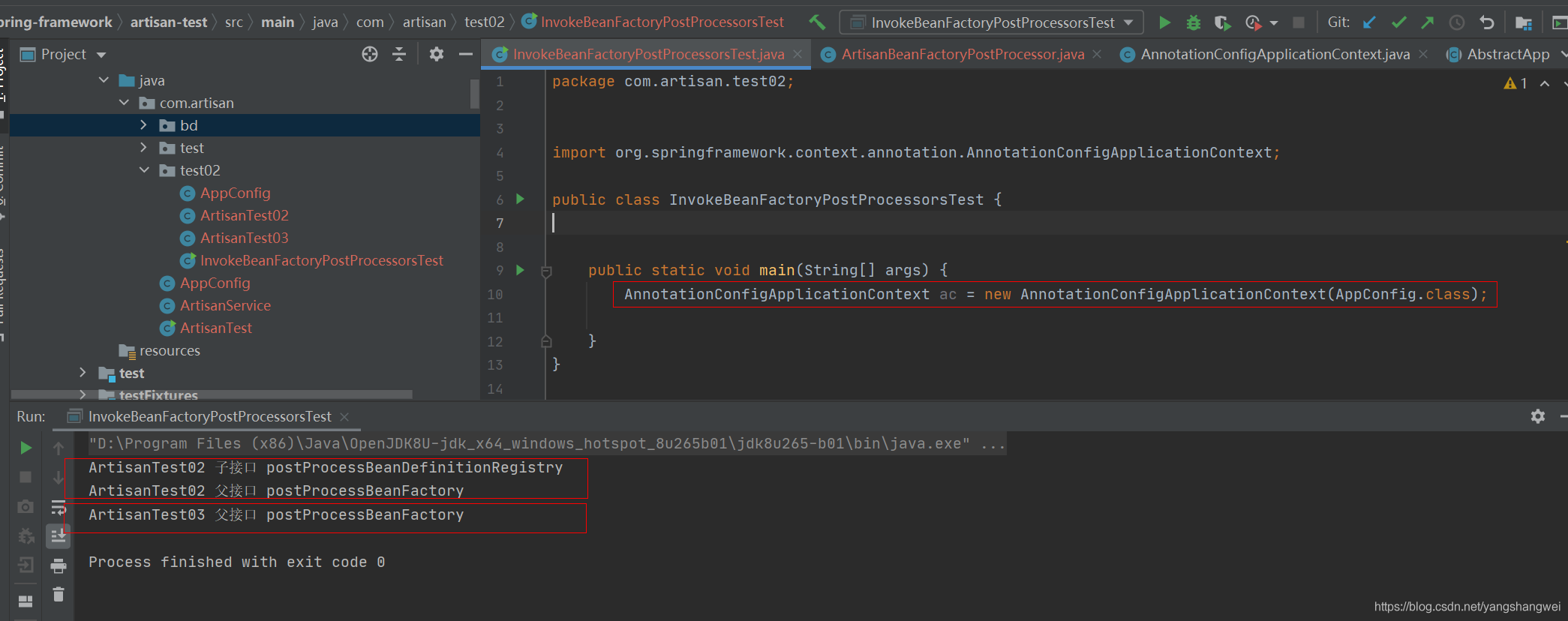Click the rollback undo arrow icon
This screenshot has width=1568, height=621.
point(1486,22)
